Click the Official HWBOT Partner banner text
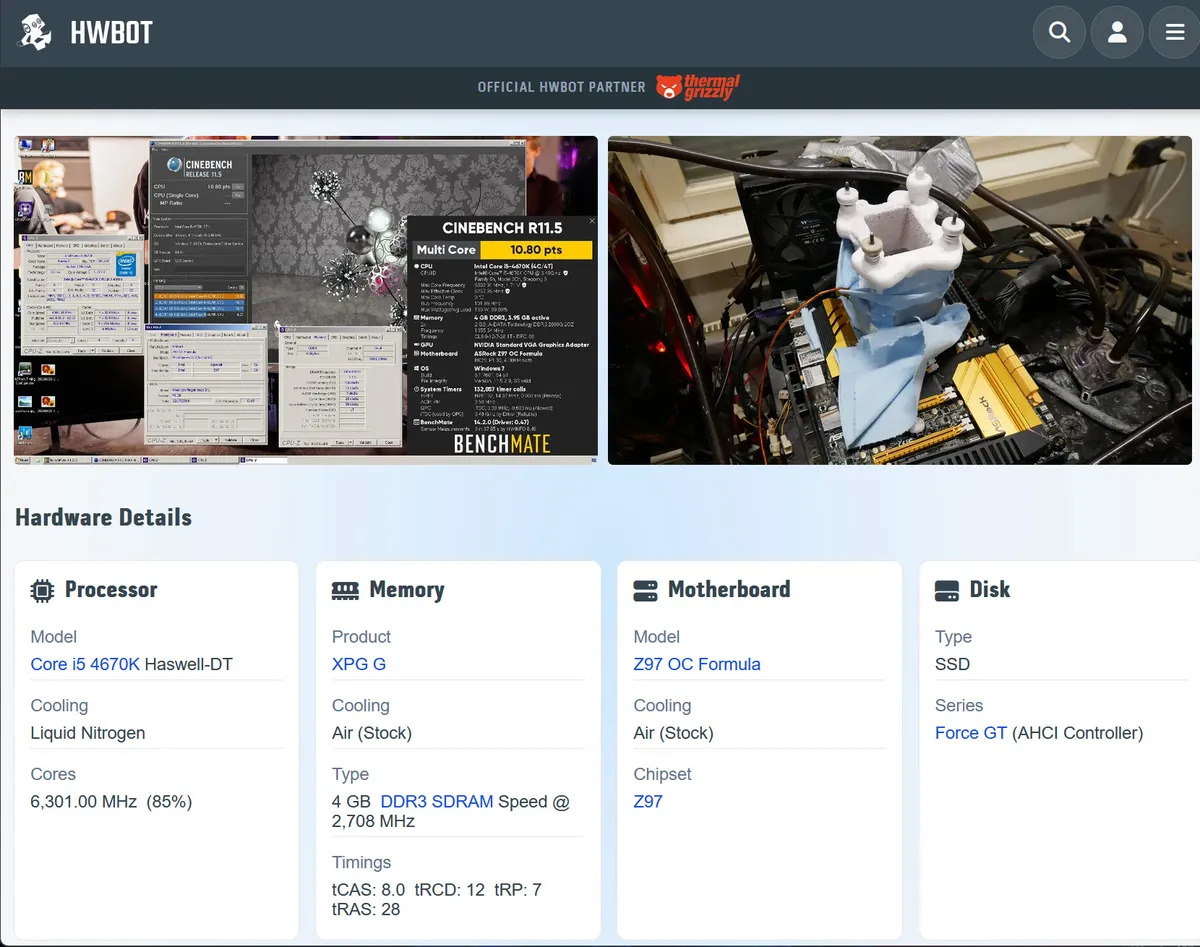Viewport: 1200px width, 947px height. point(562,87)
